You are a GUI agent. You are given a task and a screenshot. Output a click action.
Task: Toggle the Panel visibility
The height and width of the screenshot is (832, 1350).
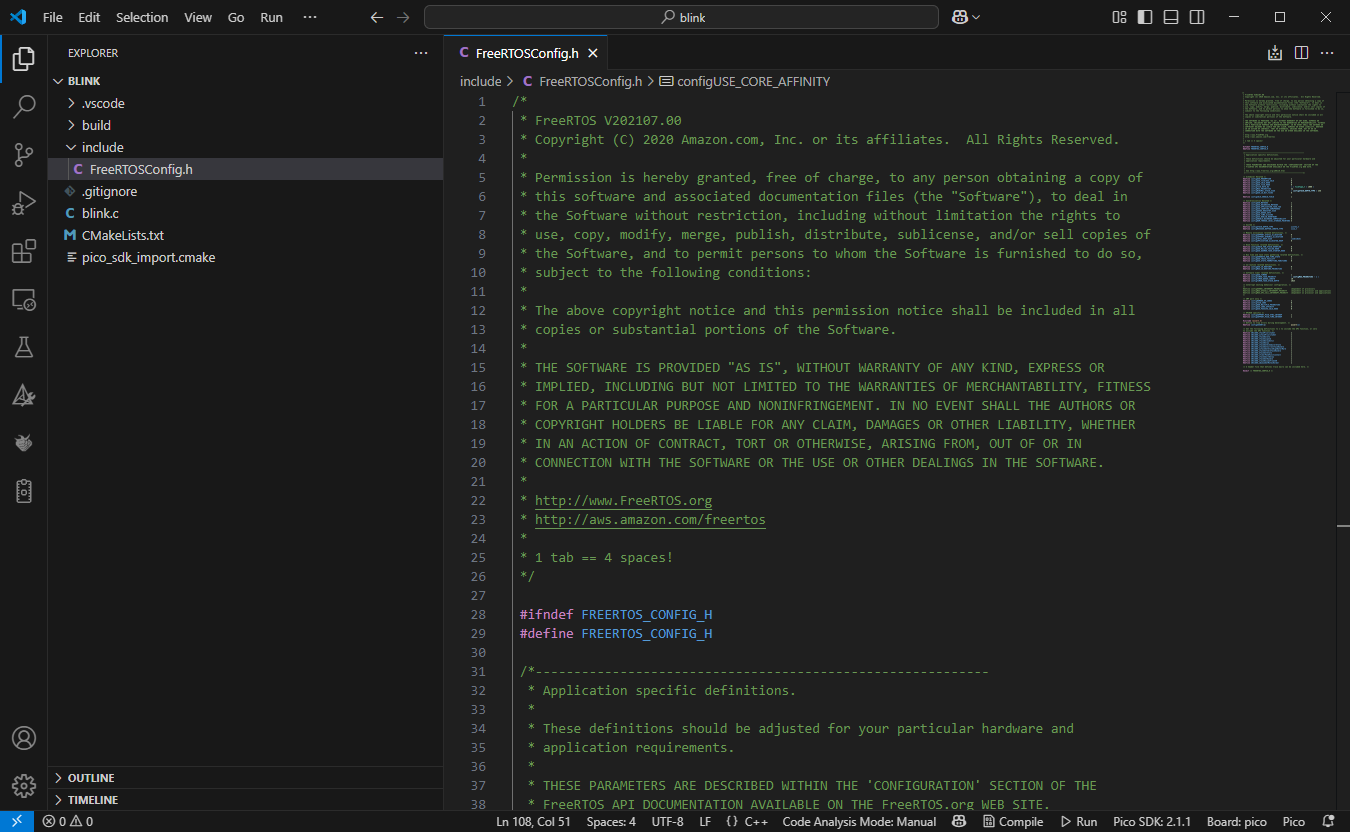tap(1170, 16)
